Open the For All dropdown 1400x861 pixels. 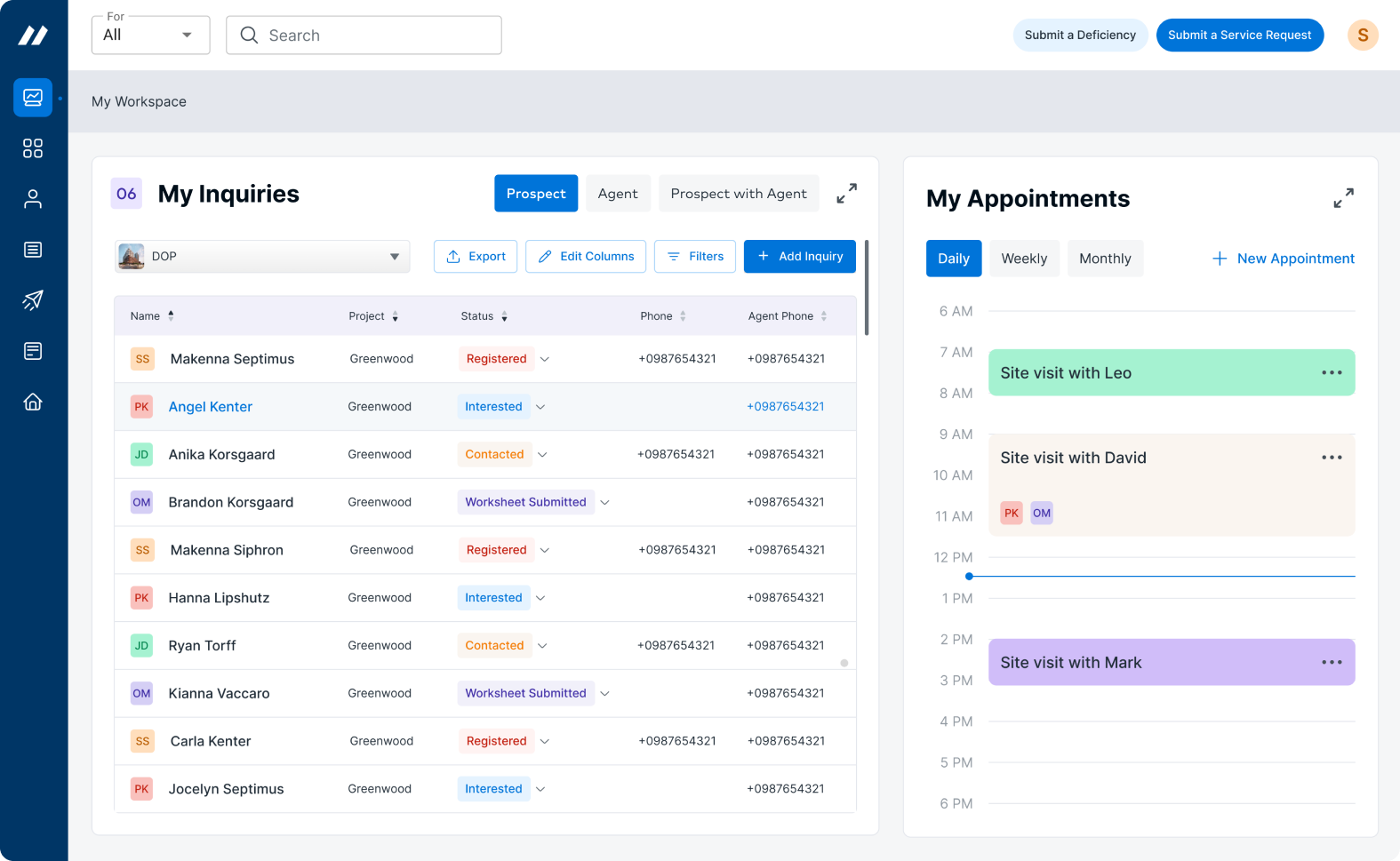tap(150, 35)
